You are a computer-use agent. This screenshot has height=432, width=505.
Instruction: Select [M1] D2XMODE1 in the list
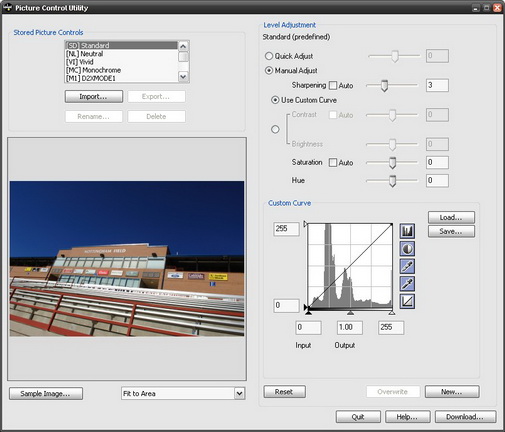click(x=121, y=78)
